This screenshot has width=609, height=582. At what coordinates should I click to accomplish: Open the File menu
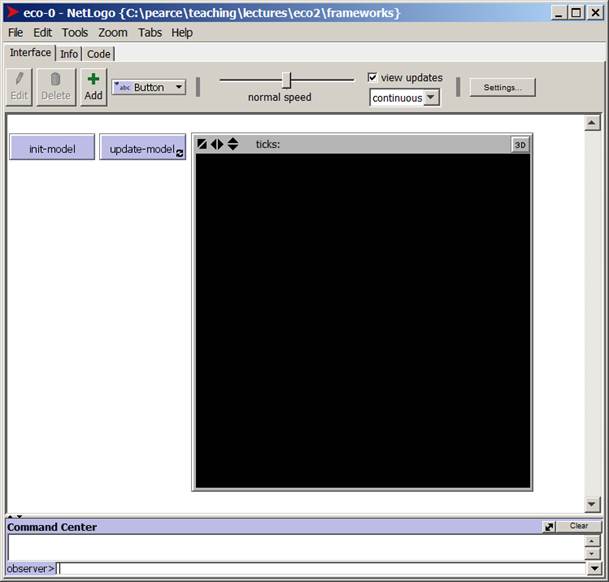(16, 33)
